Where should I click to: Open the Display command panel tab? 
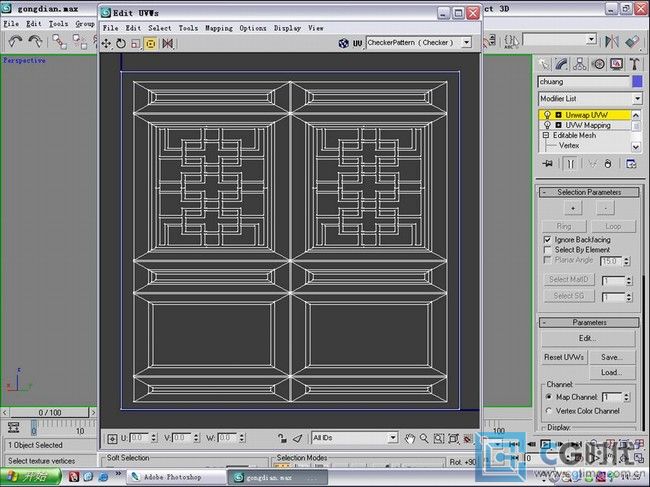[x=616, y=64]
